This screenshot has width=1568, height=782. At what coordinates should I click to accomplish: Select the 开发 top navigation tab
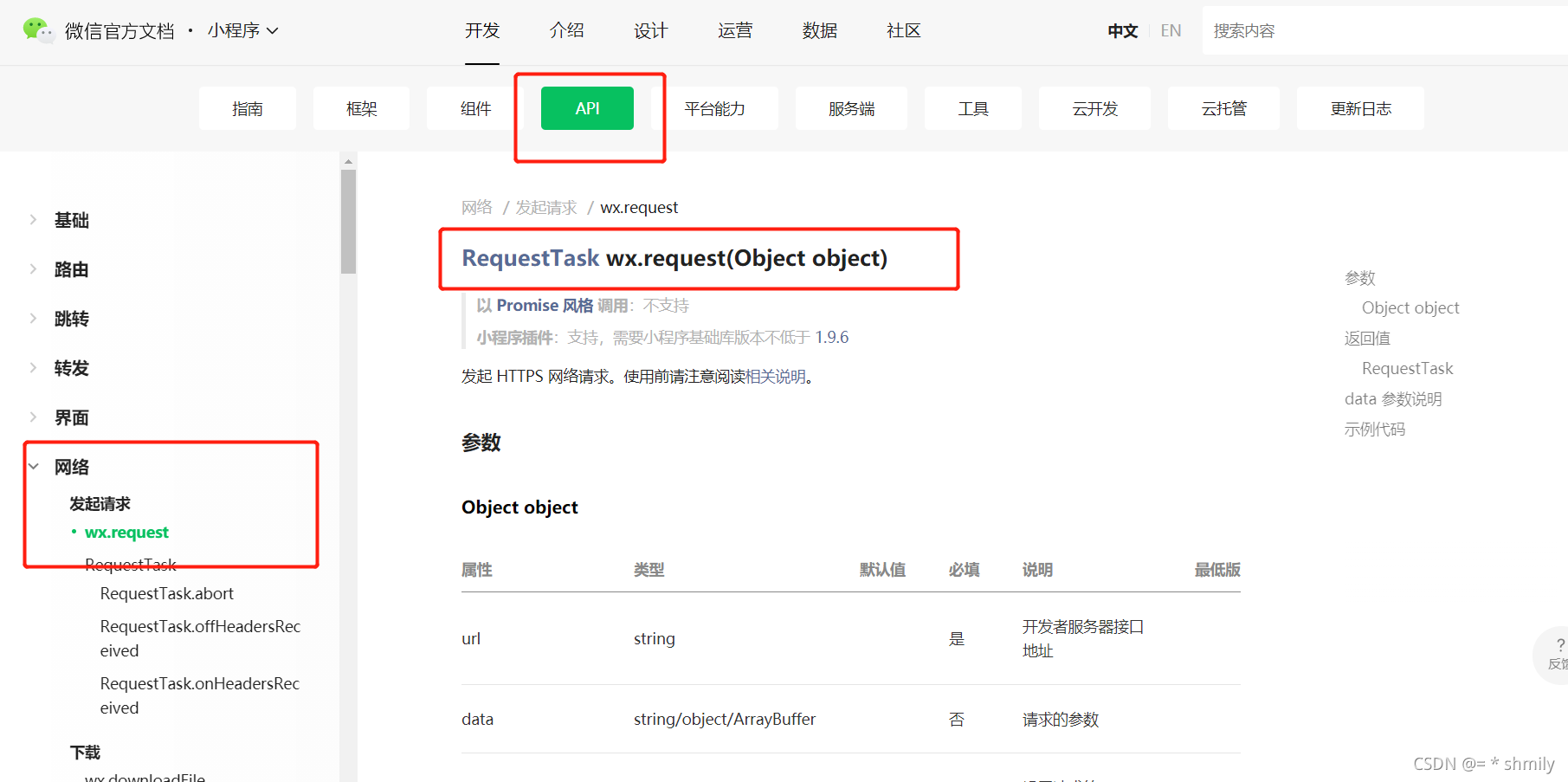pyautogui.click(x=482, y=30)
